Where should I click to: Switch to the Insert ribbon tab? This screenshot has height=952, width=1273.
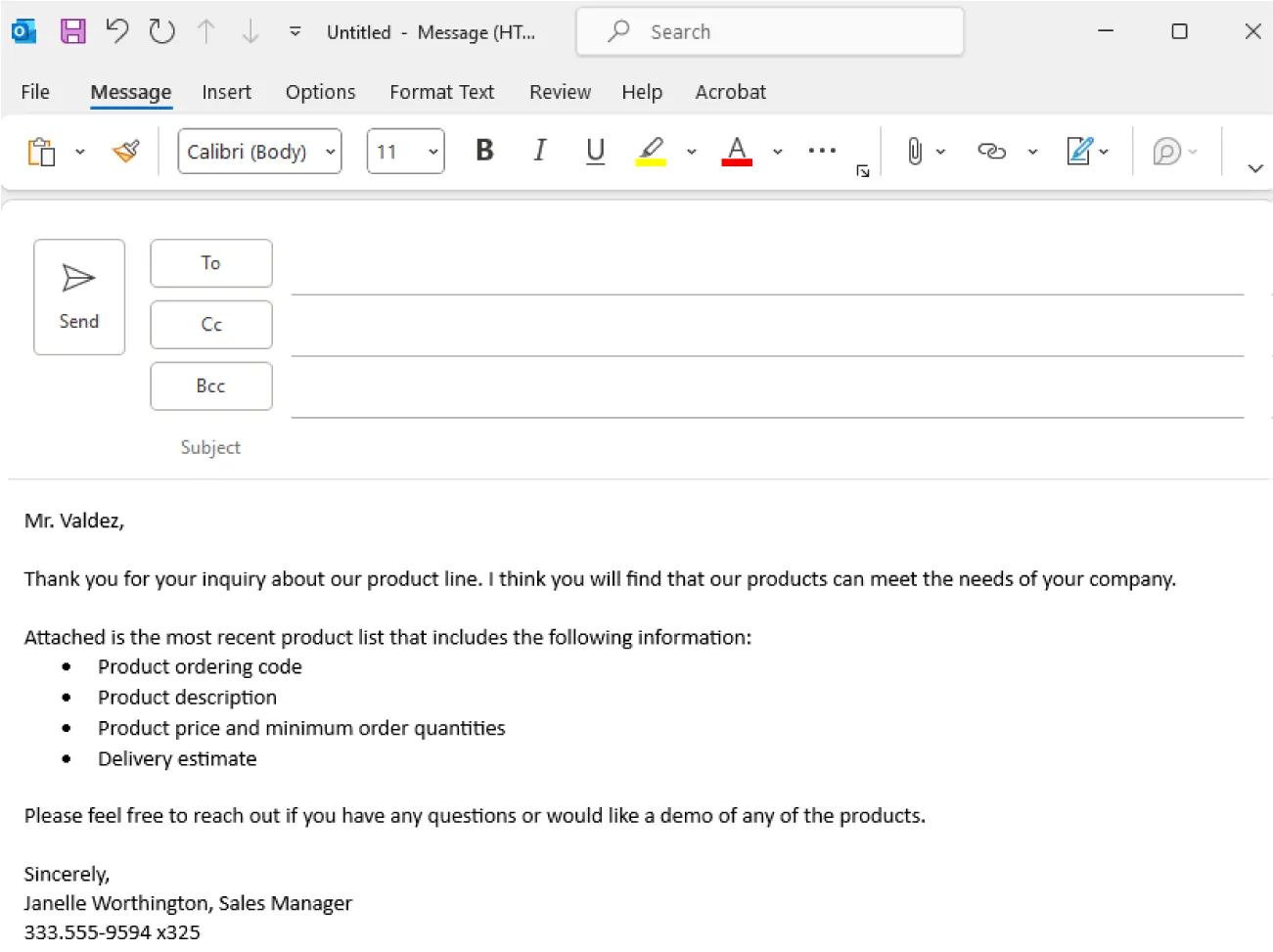pyautogui.click(x=226, y=91)
